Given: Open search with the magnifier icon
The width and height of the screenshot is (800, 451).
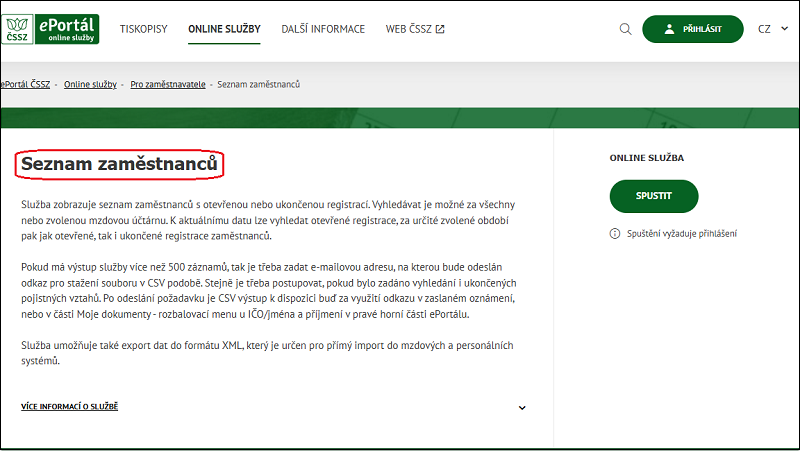Looking at the screenshot, I should pyautogui.click(x=626, y=29).
